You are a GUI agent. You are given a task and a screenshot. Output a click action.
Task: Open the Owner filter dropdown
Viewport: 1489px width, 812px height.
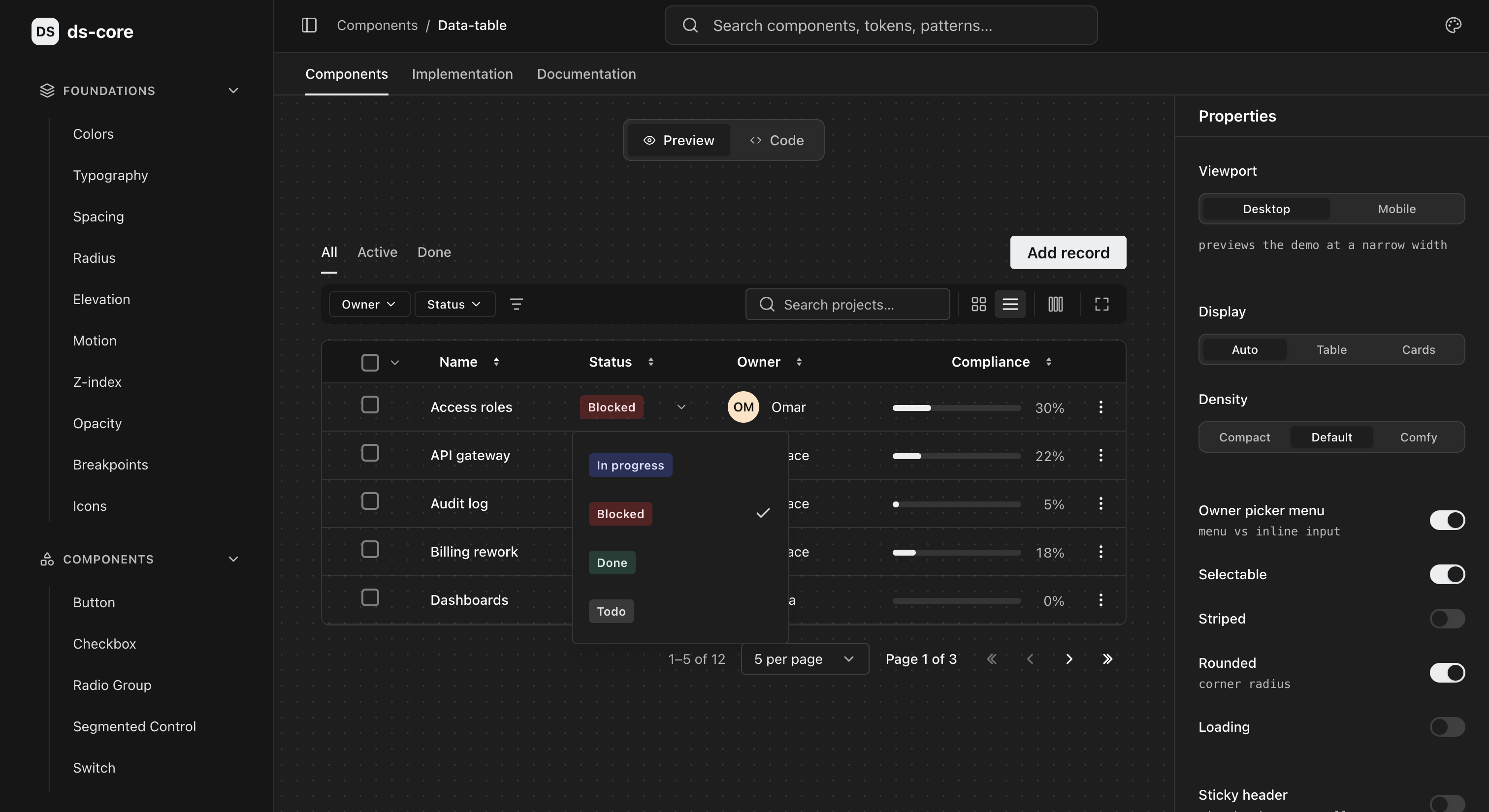[x=369, y=304]
